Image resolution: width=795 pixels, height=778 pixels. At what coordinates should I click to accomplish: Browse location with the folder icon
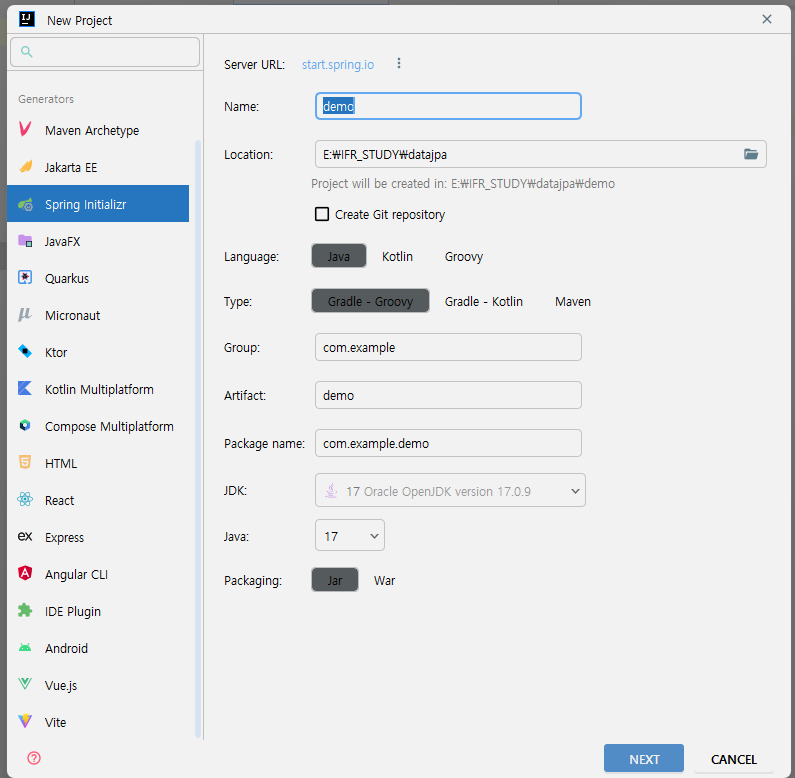(x=751, y=154)
